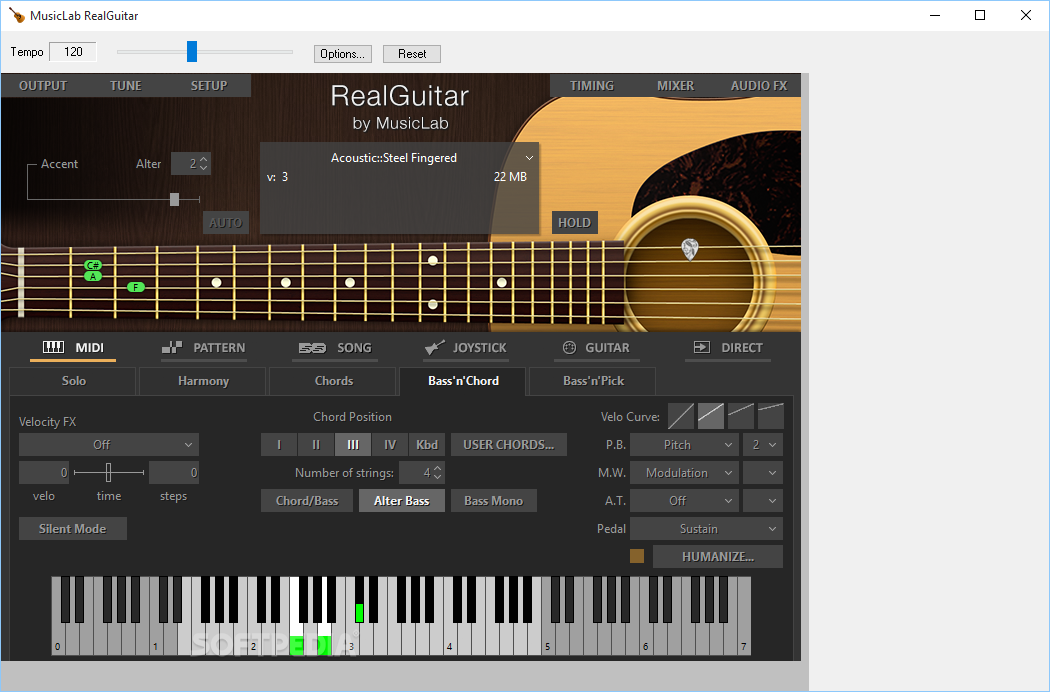The height and width of the screenshot is (692, 1050).
Task: Open the AUDIO FX panel
Action: (x=759, y=86)
